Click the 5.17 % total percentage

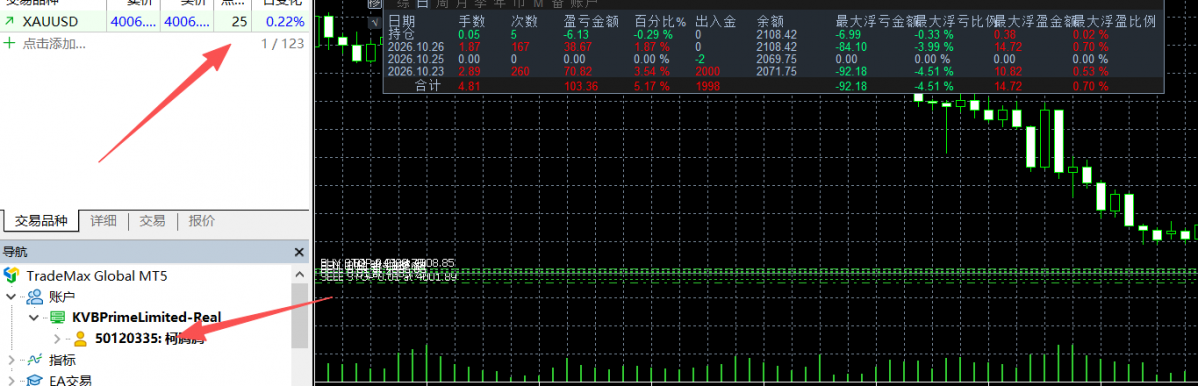point(652,86)
